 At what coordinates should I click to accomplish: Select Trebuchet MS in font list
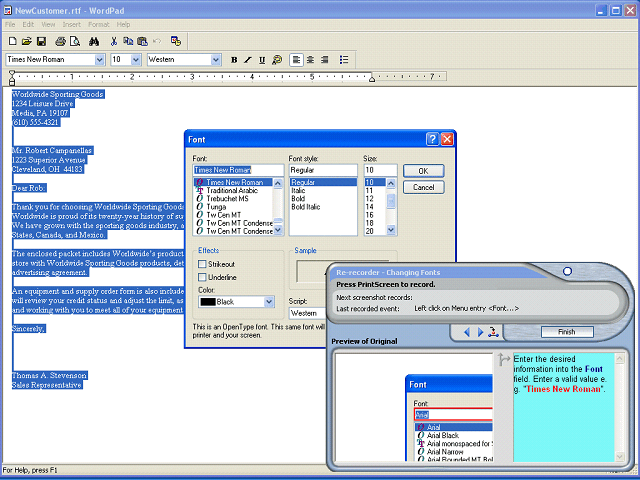(227, 199)
